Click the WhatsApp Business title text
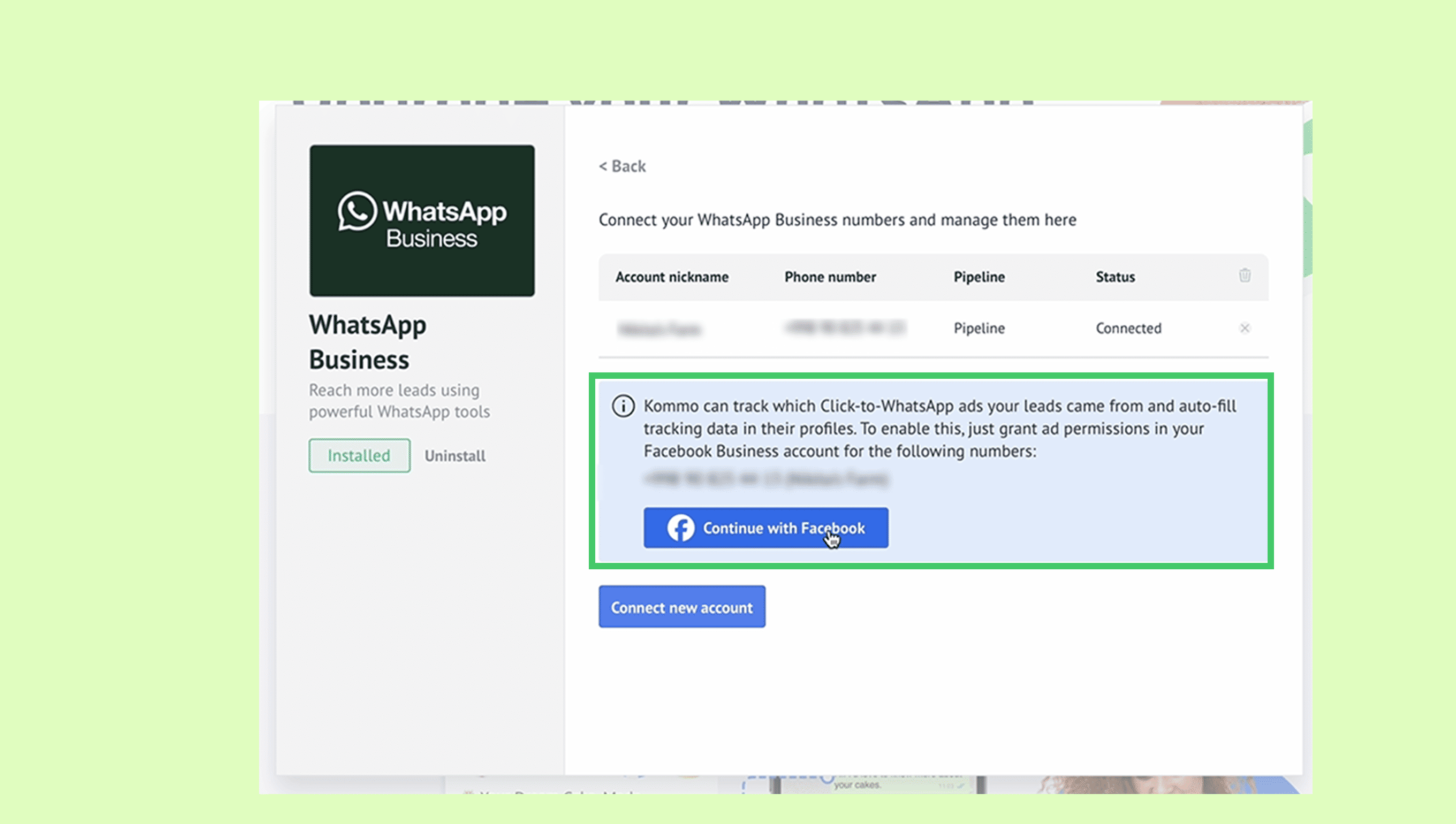The width and height of the screenshot is (1456, 824). 367,342
